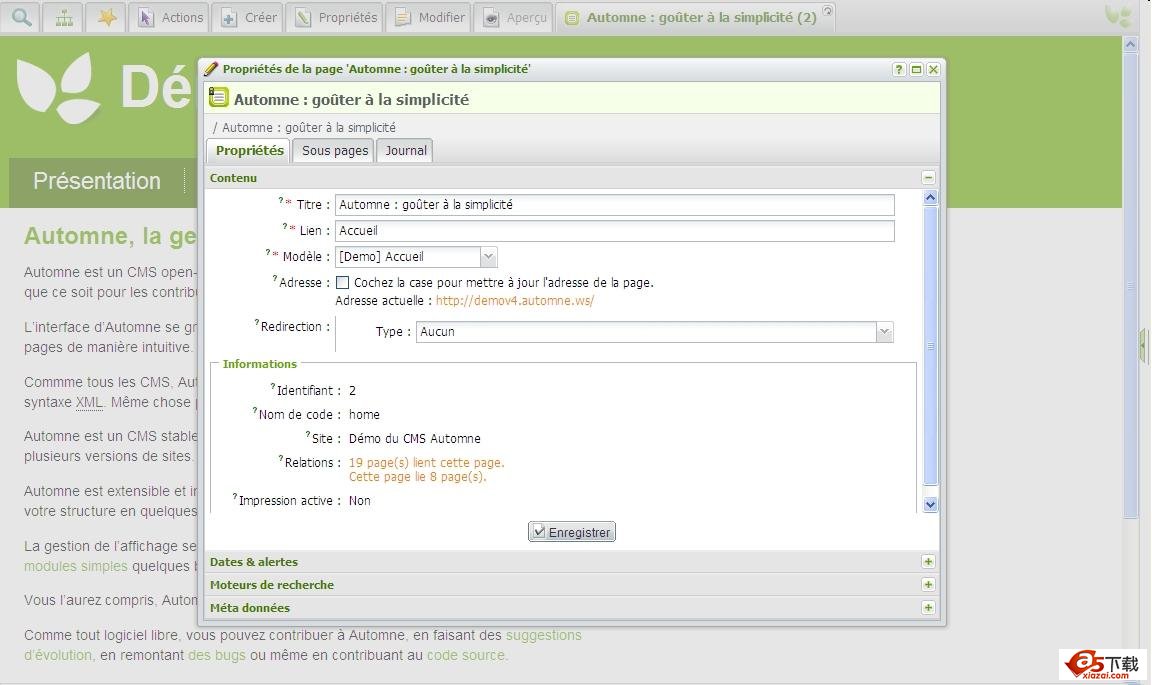
Task: Expand the Méta données section
Action: pos(928,608)
